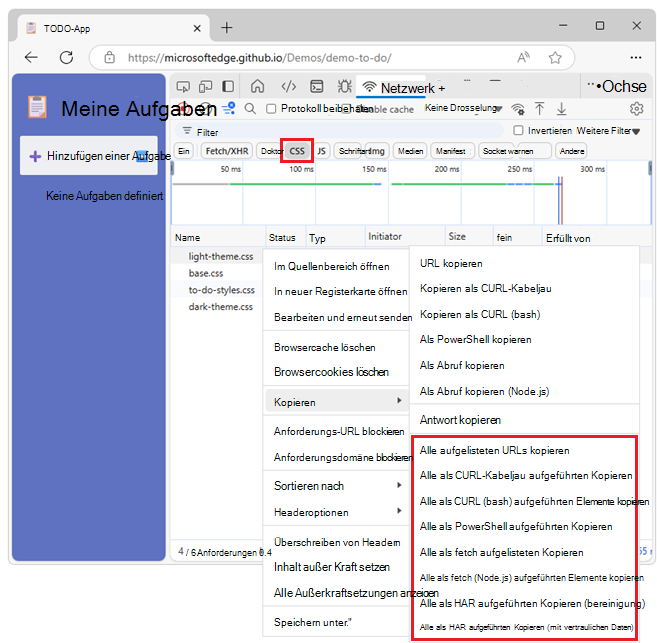Expand the Kopieren submenu
The image size is (657, 643).
(337, 402)
